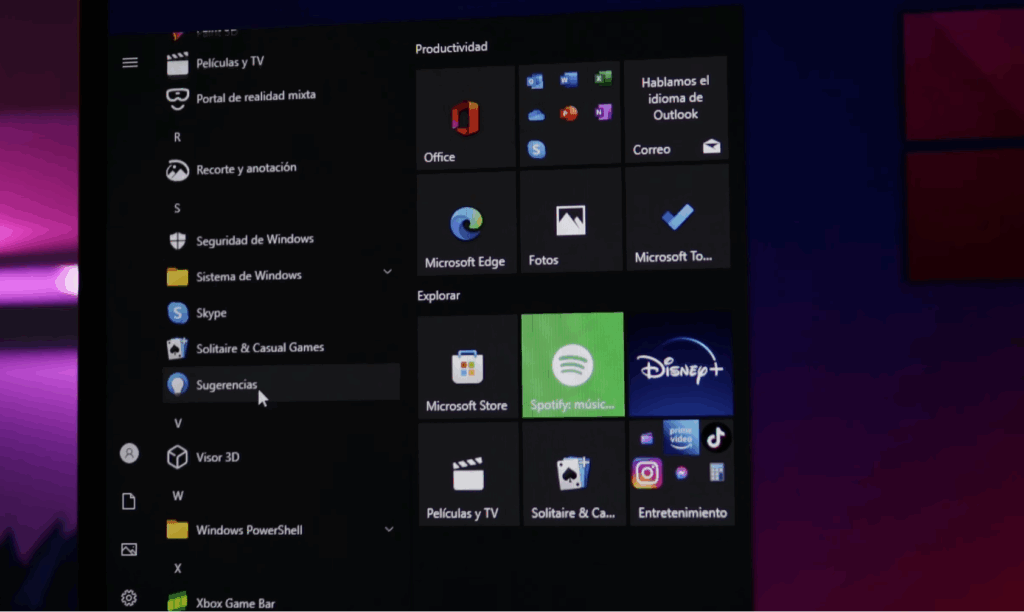Expand the Sistema de Windows folder chevron
This screenshot has width=1024, height=612.
387,272
